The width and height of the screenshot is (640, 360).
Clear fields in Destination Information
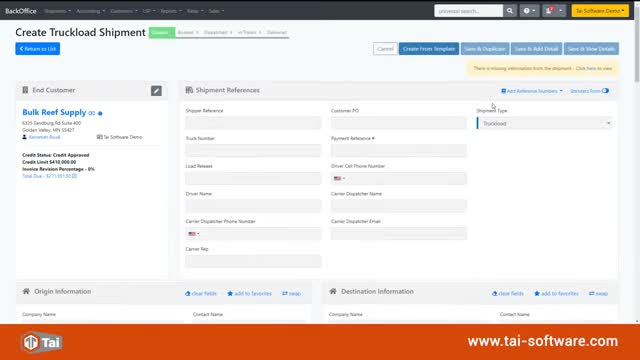(508, 293)
